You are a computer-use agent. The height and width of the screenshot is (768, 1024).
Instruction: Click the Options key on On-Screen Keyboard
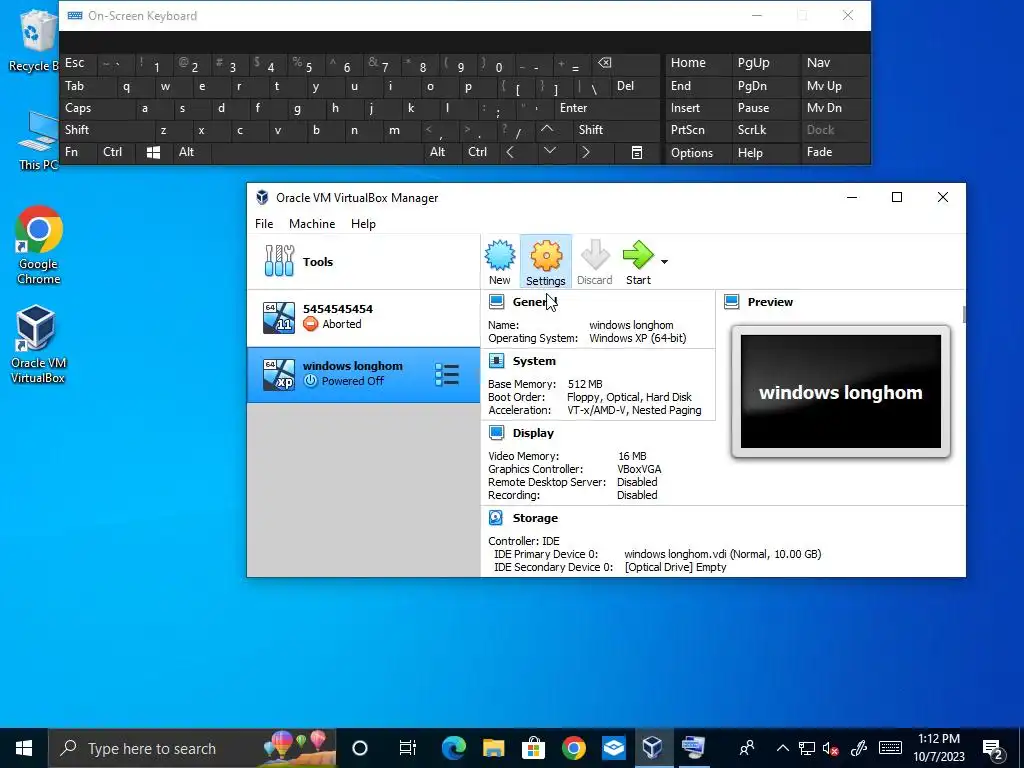tap(697, 152)
